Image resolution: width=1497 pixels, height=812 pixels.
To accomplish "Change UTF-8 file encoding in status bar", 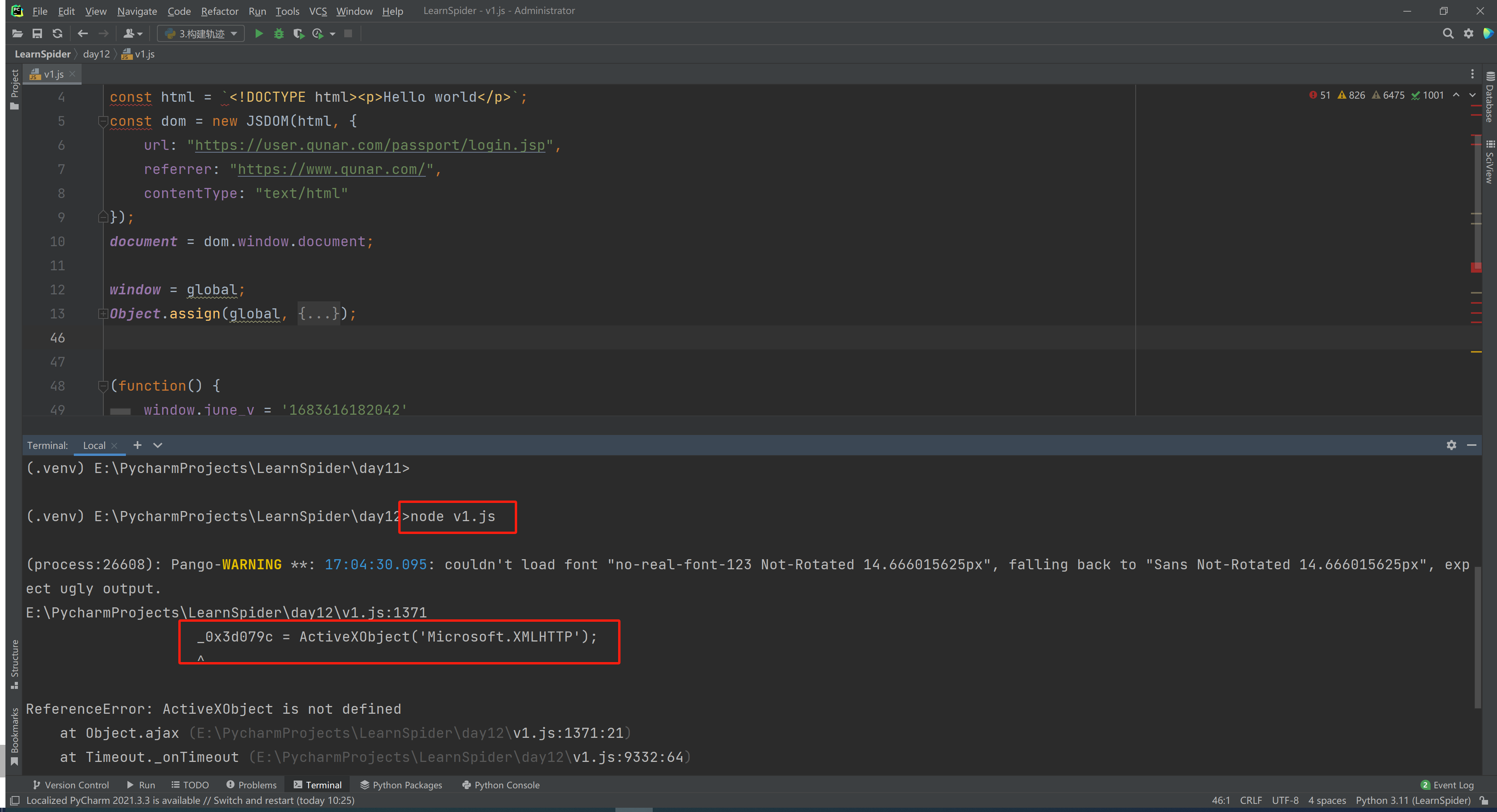I will pos(1285,801).
